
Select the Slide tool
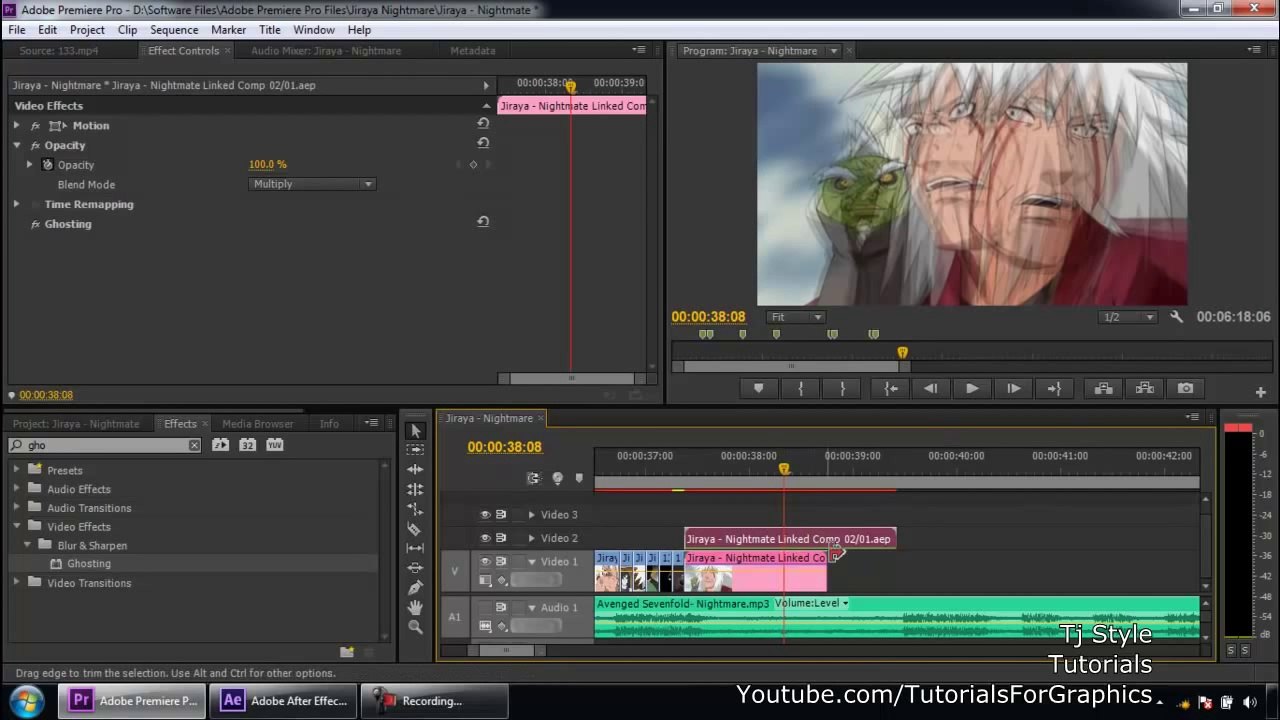coord(415,567)
